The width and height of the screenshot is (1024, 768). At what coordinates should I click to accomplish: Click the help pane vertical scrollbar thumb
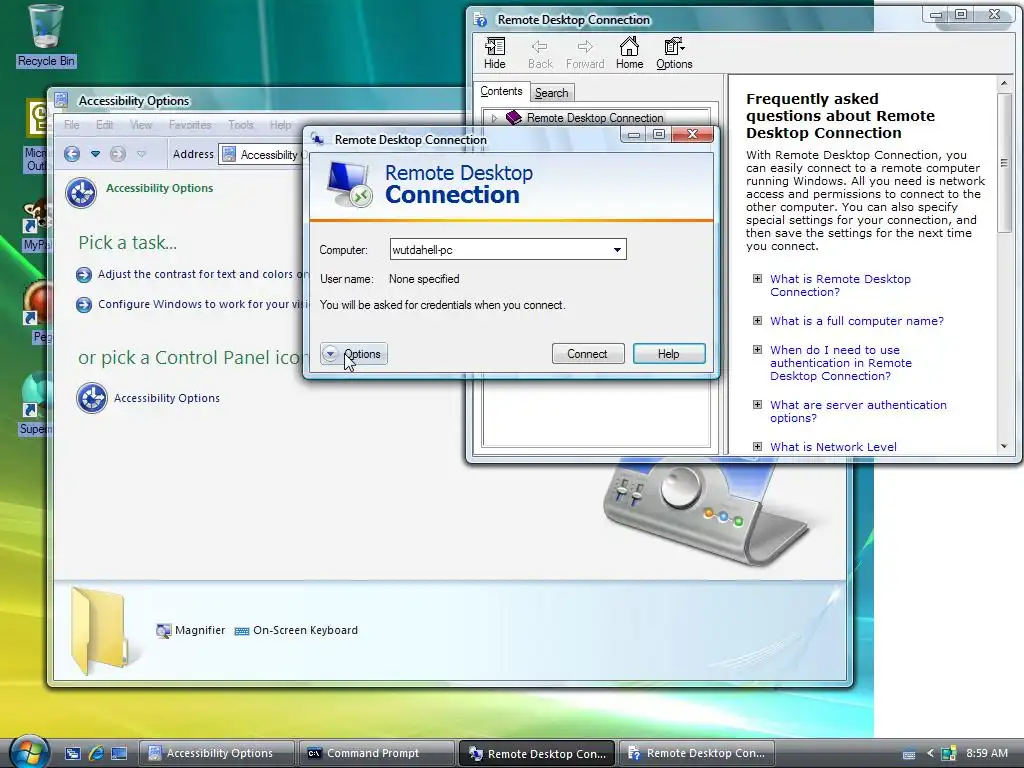1004,163
